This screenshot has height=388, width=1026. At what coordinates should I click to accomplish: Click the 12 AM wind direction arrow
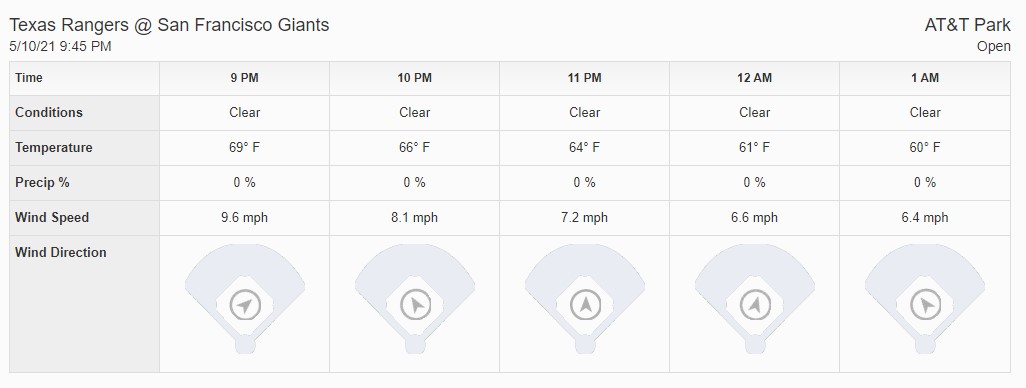coord(754,304)
